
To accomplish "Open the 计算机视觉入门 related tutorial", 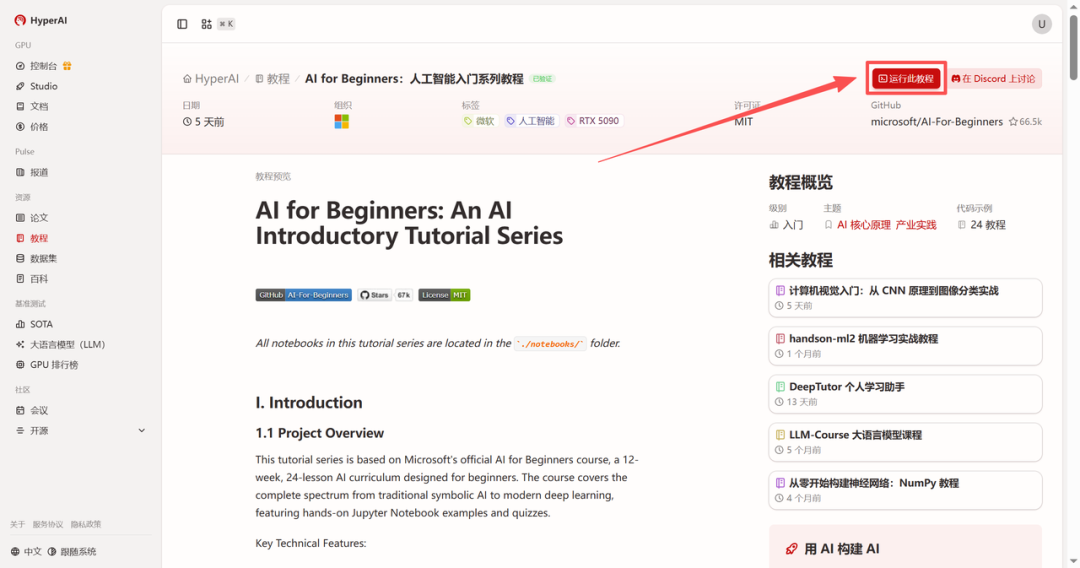I will click(x=905, y=297).
